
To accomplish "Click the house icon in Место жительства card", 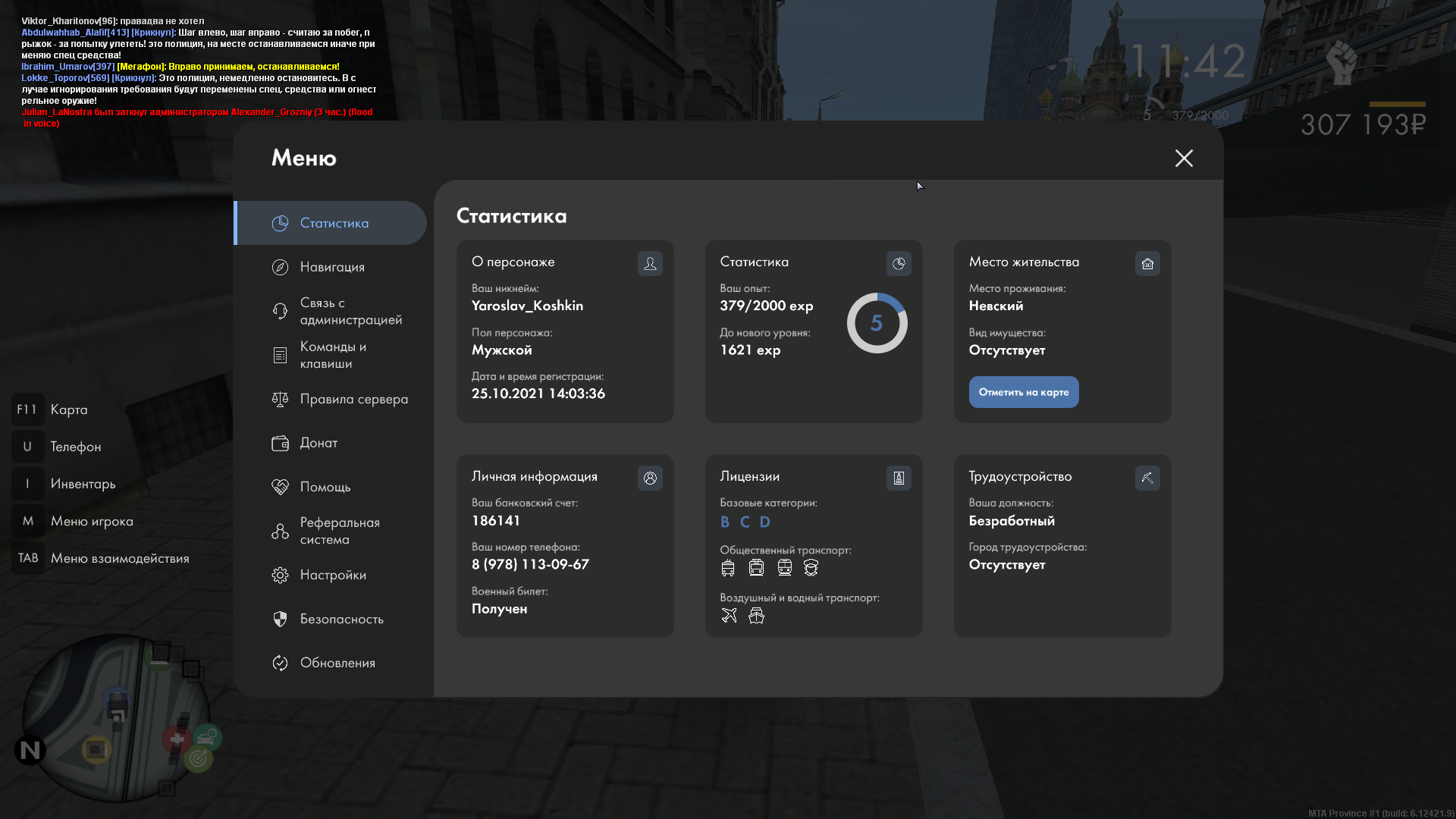I will 1147,264.
